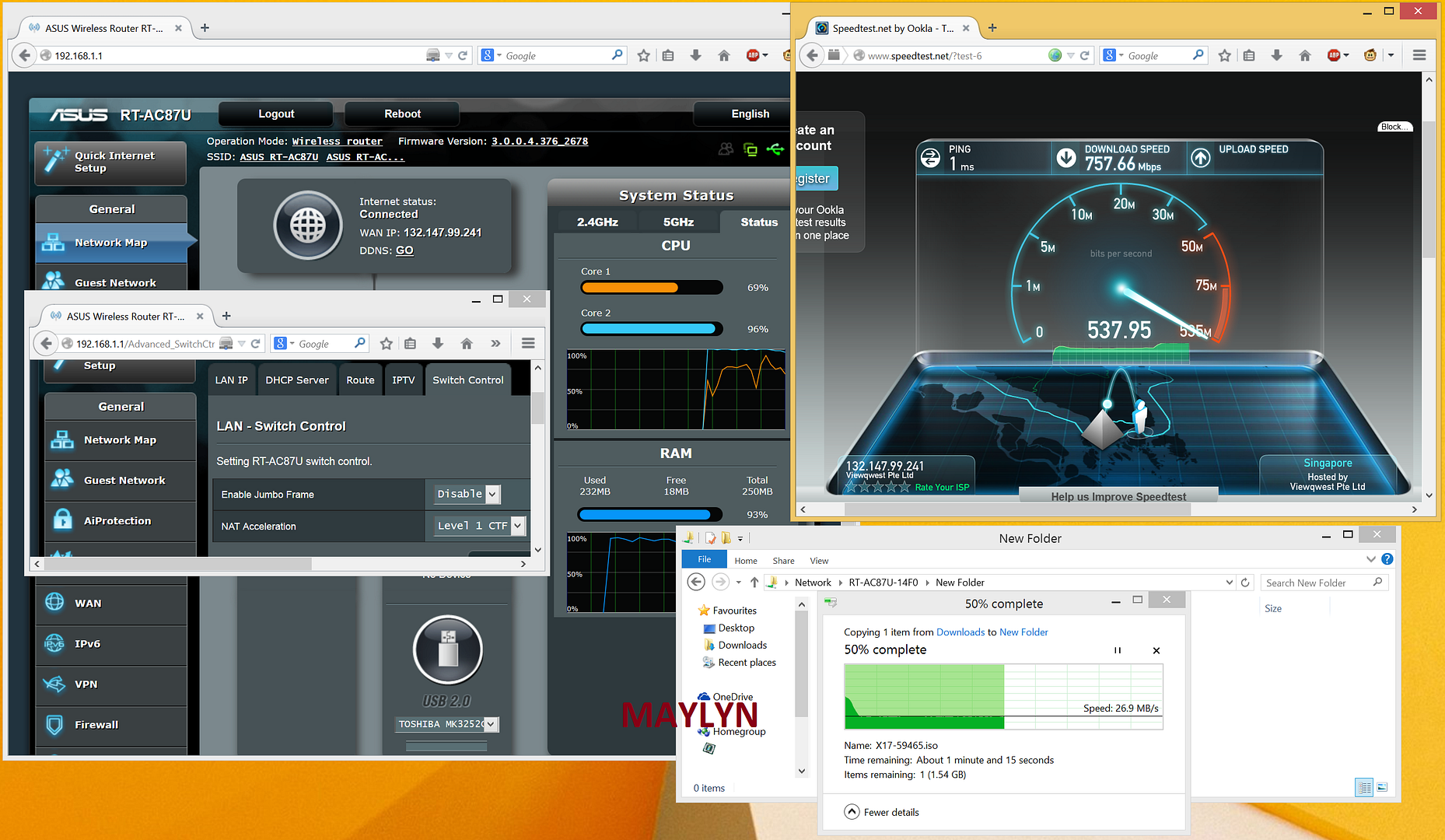Click the Search New Folder field

coord(1316,583)
